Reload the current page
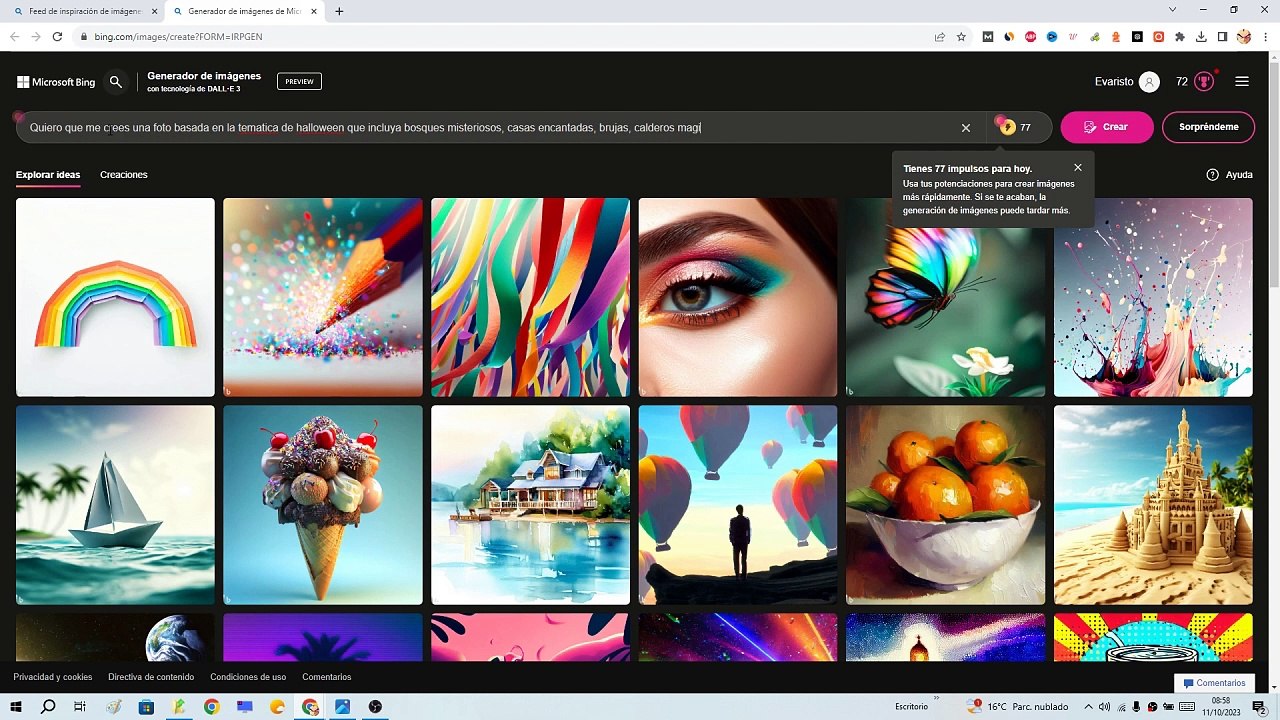 click(58, 37)
